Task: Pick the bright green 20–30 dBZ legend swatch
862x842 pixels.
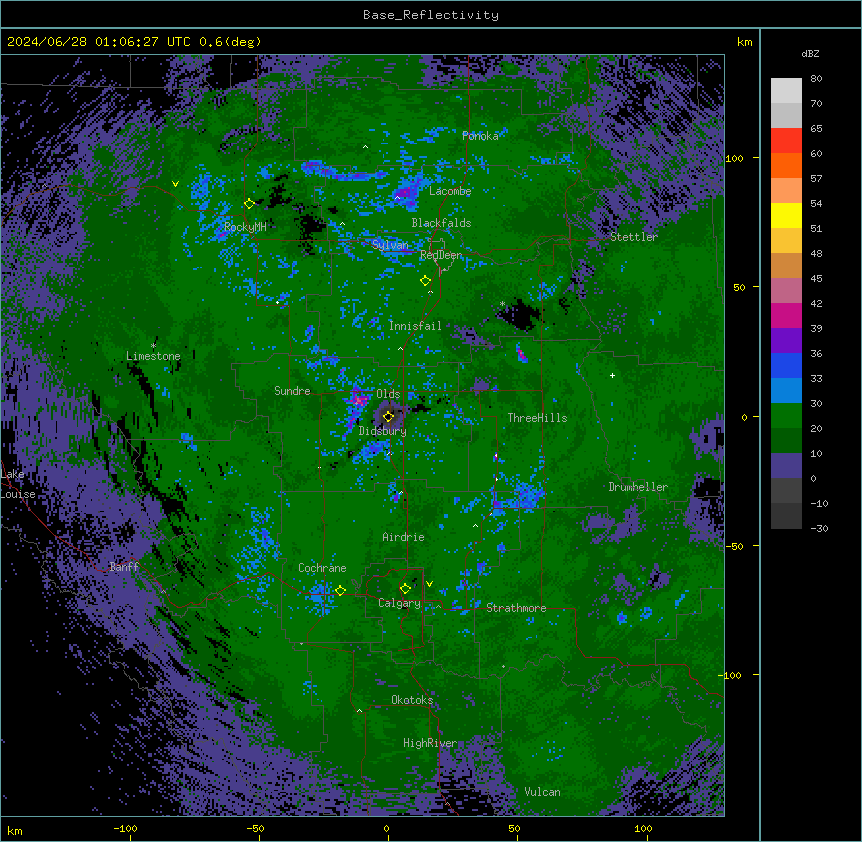Action: 786,416
